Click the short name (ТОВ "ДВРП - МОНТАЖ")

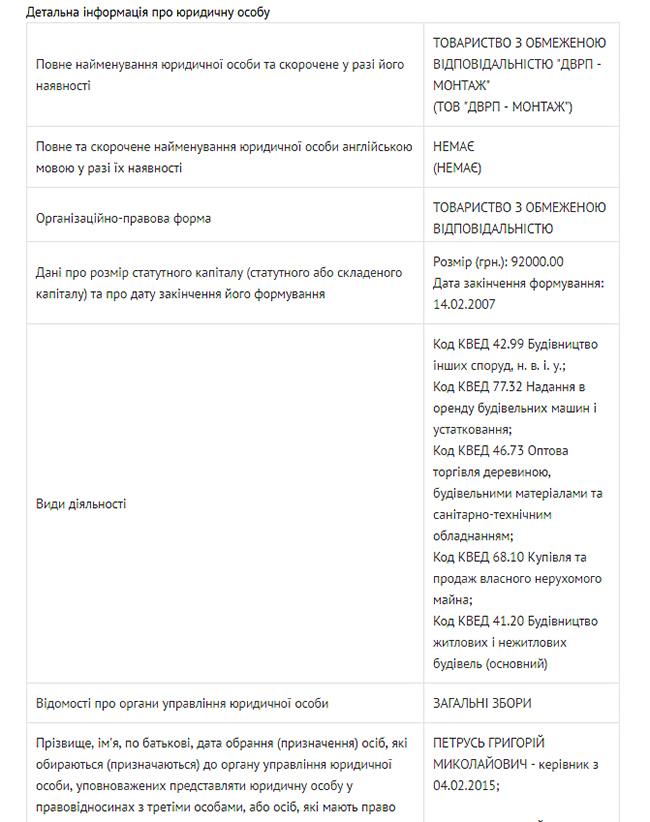[502, 106]
